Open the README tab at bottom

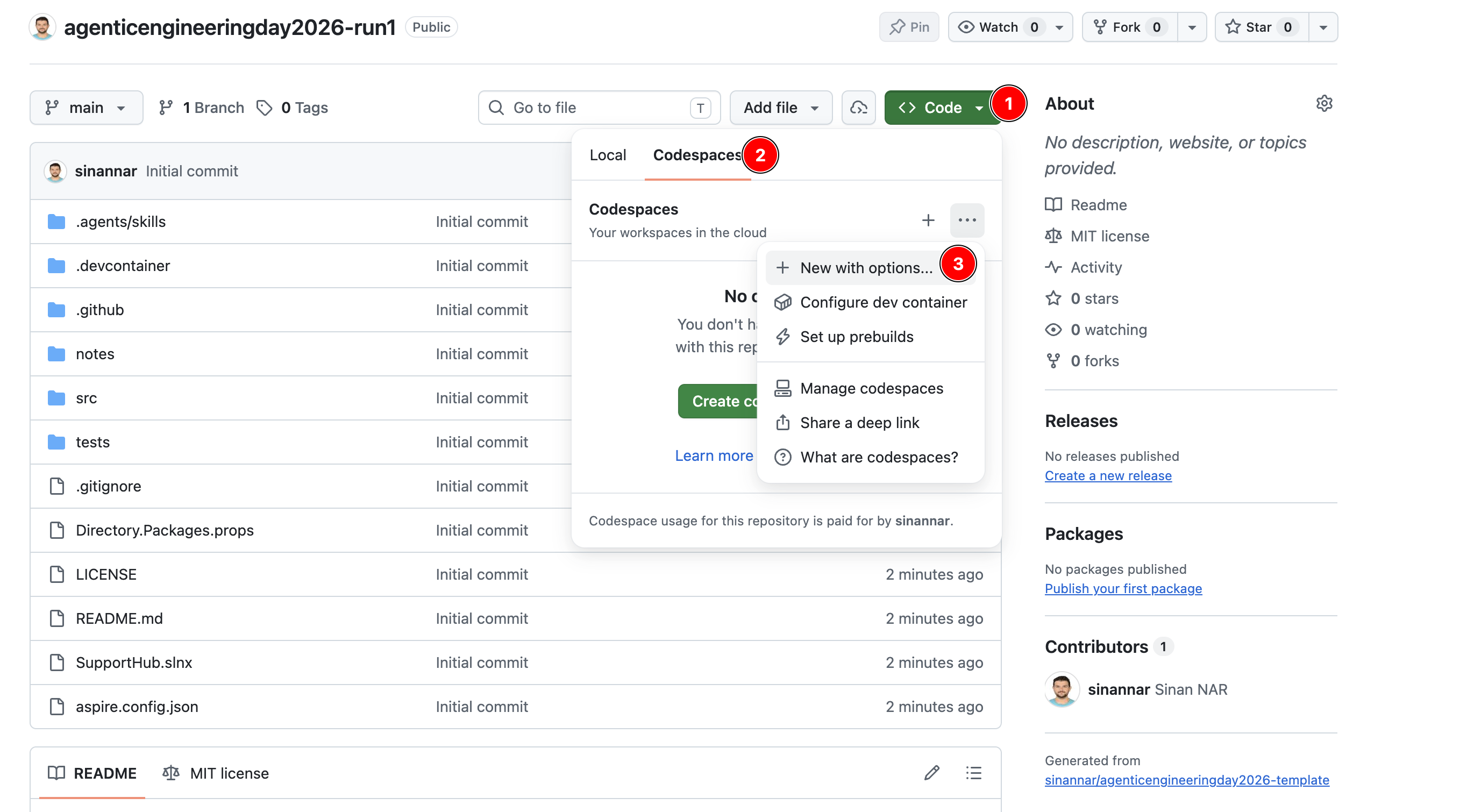click(92, 773)
